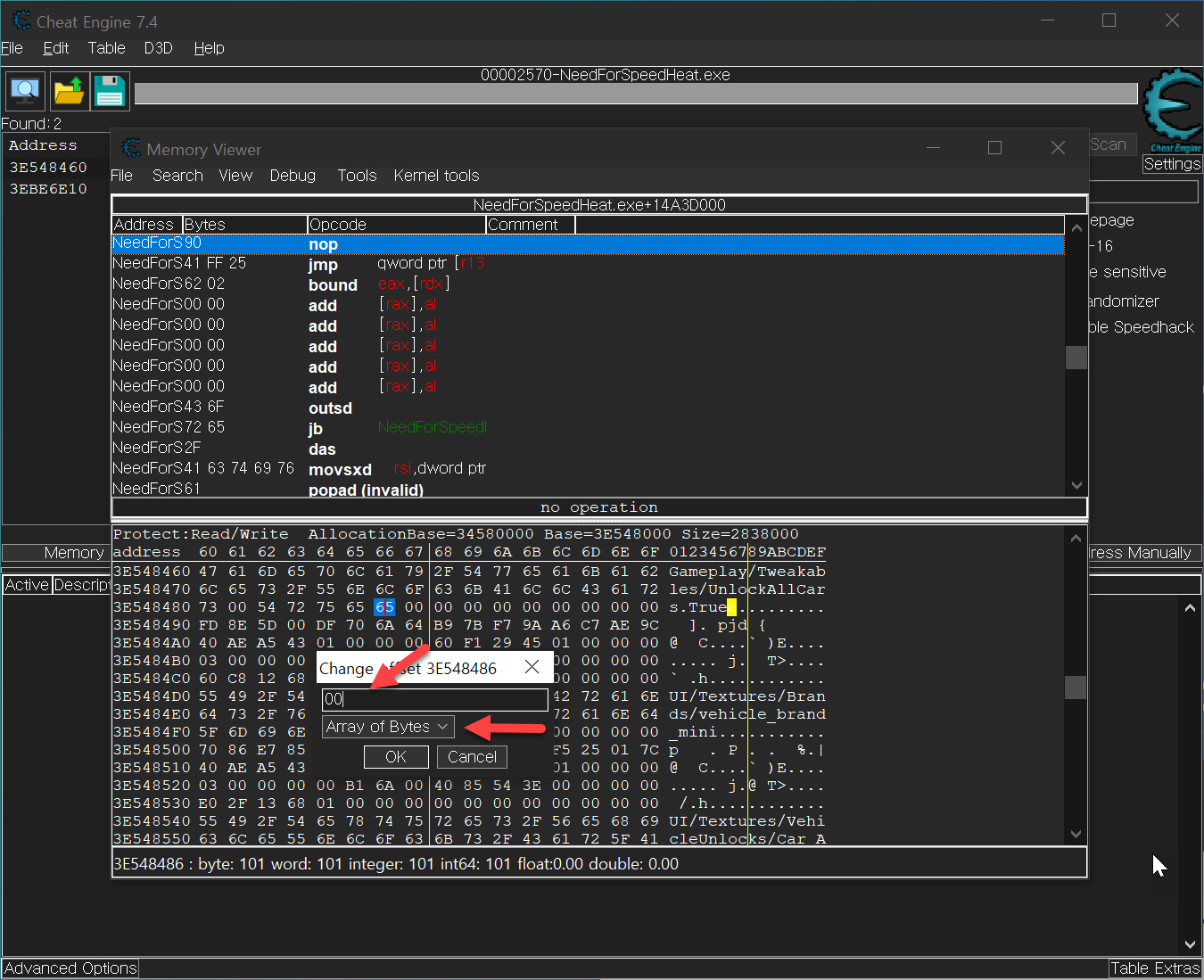The width and height of the screenshot is (1204, 980).
Task: Click hex view scrollbar down arrow
Action: (1076, 835)
